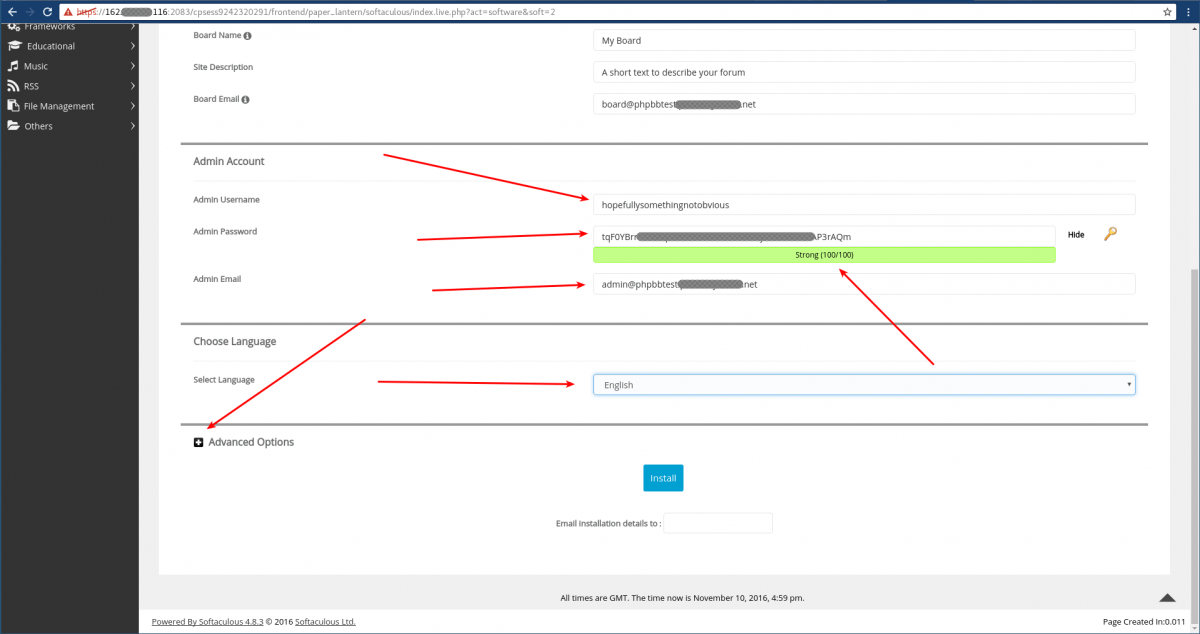Click the Select Language label

click(x=224, y=379)
